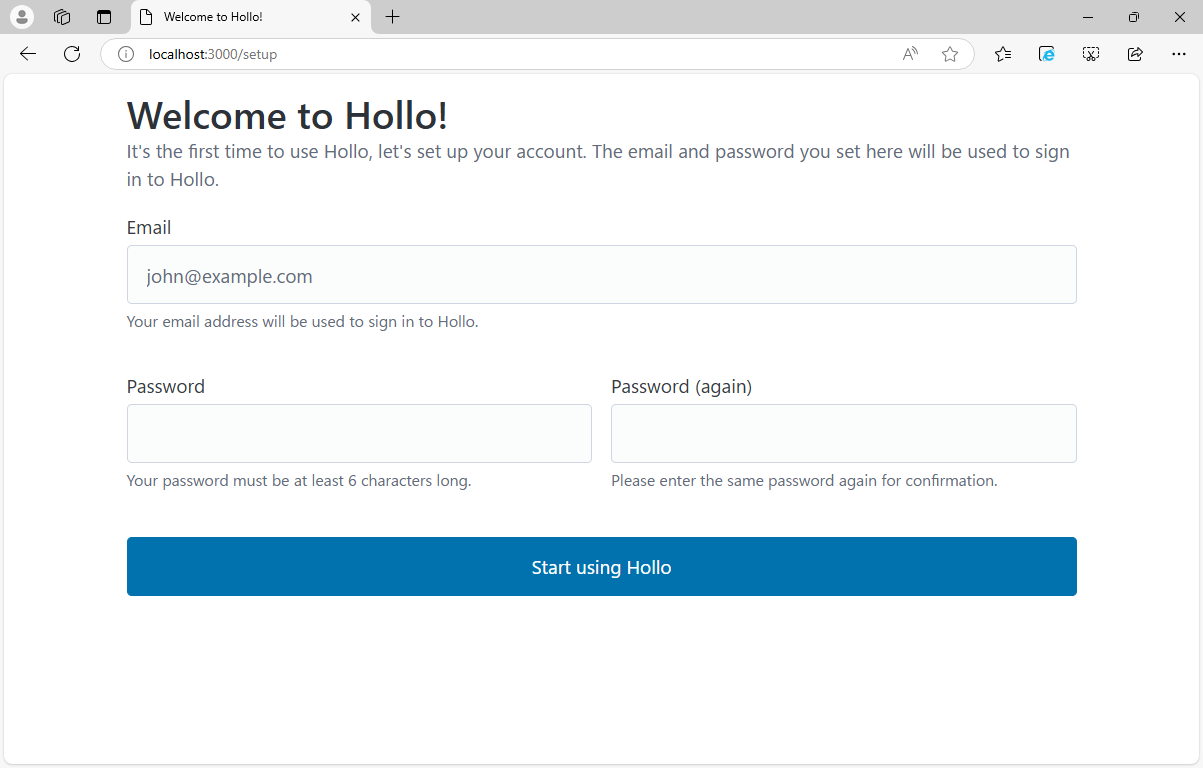This screenshot has width=1203, height=768.
Task: Open the browser essentials icon in toolbar
Action: coord(1047,54)
